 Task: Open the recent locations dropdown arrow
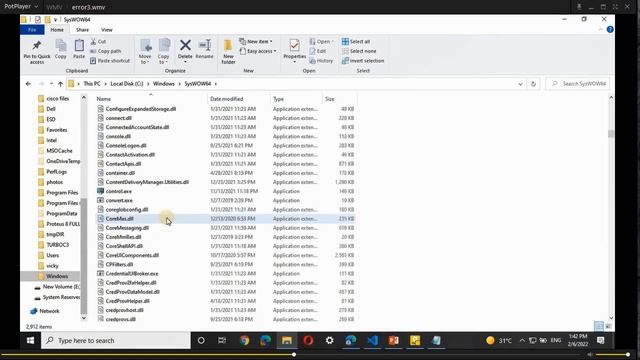(51, 84)
